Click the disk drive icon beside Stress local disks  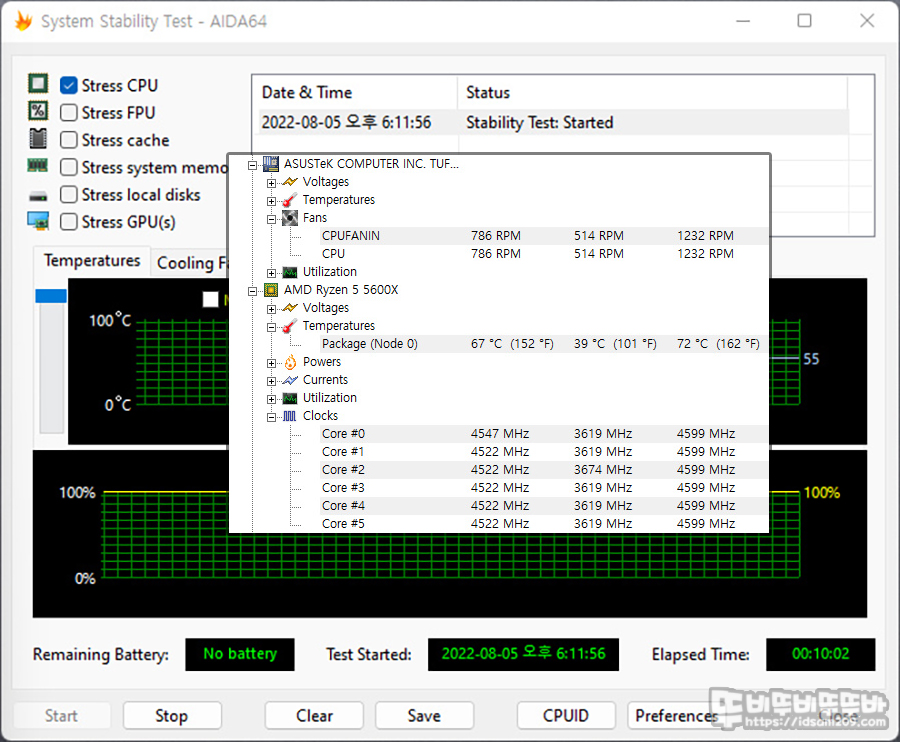point(38,196)
